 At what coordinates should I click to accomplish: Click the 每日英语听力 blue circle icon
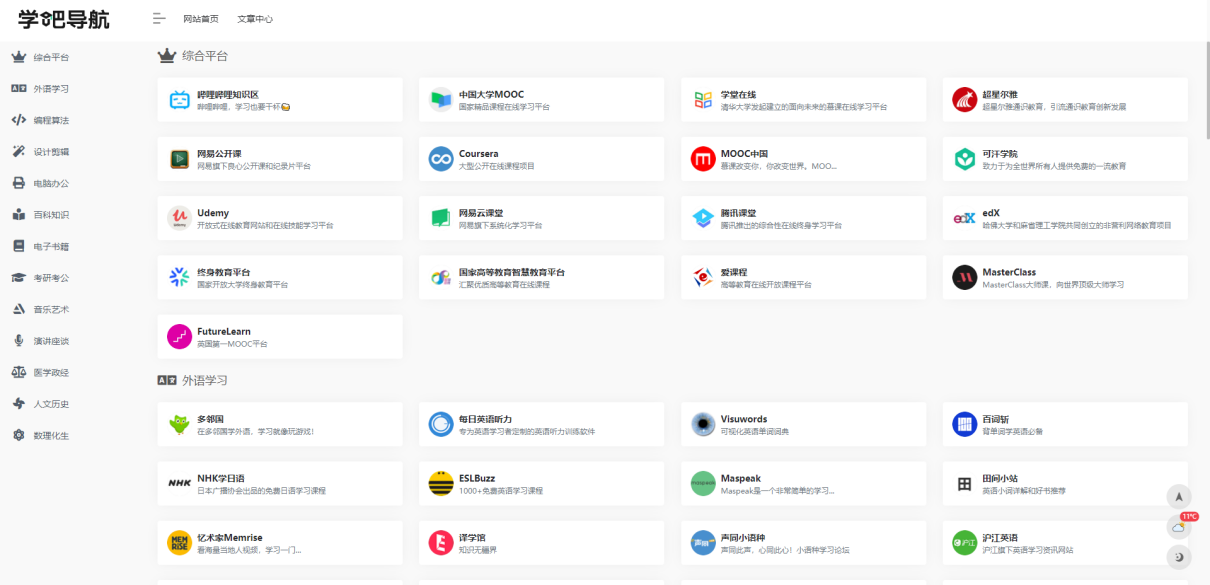(441, 425)
